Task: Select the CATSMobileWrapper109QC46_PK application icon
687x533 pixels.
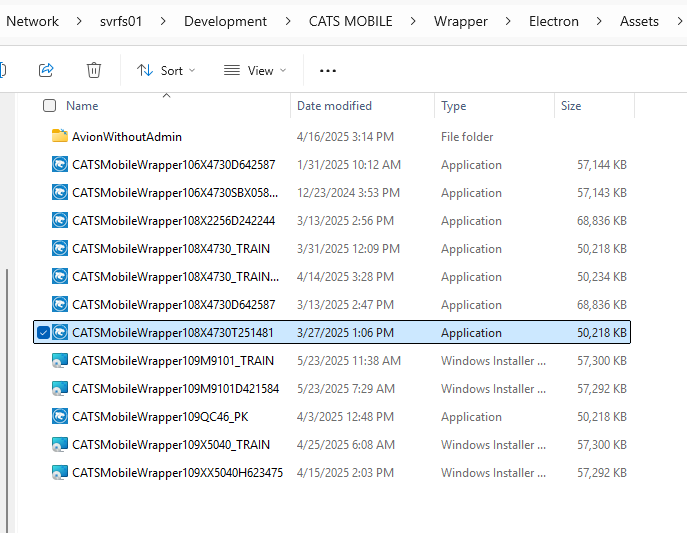Action: coord(60,417)
